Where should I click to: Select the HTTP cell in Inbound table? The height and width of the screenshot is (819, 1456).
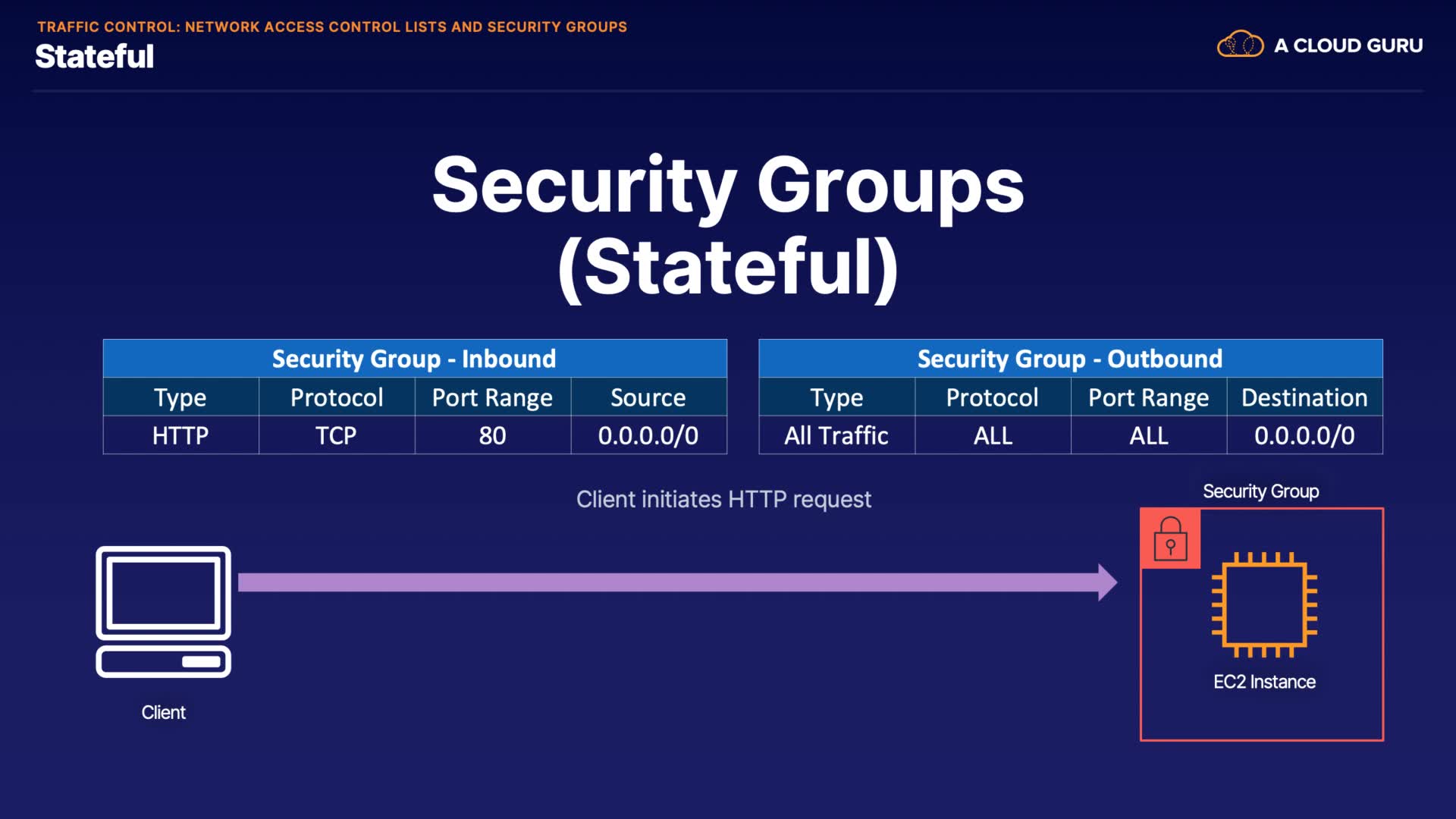coord(180,435)
